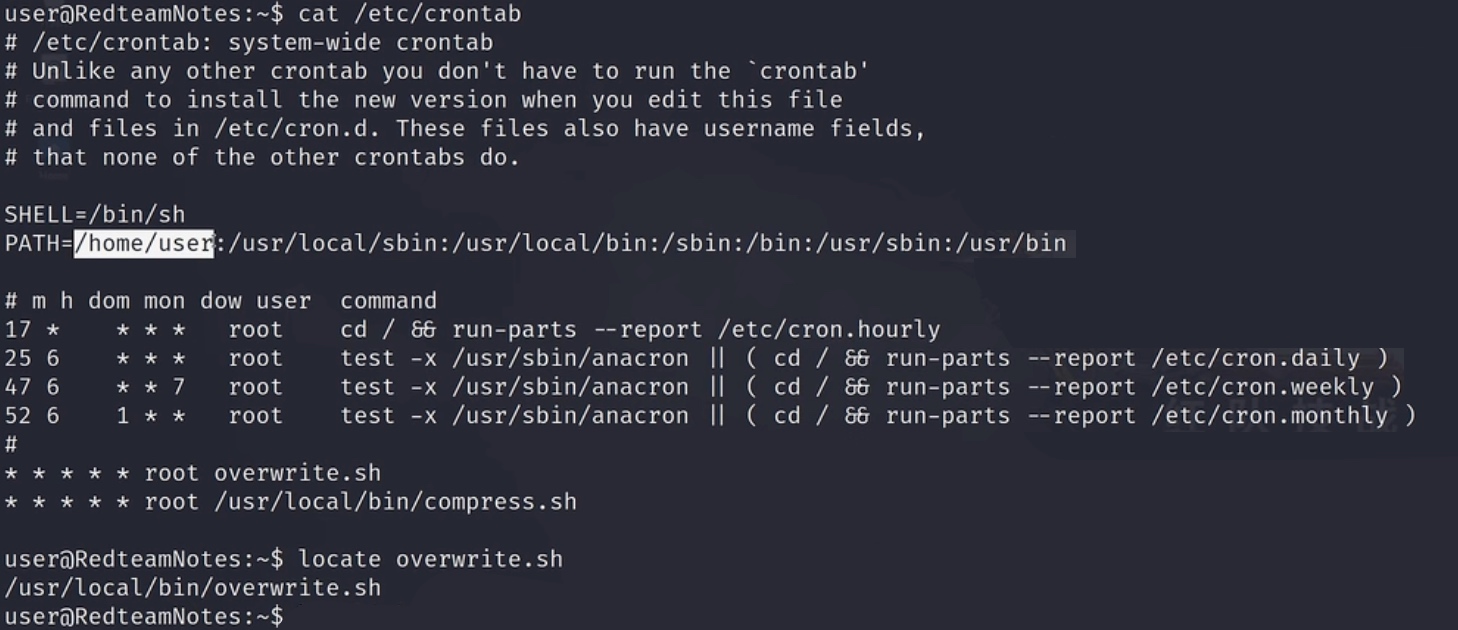
Task: Click the "locate overwrite.sh" command text
Action: click(x=430, y=559)
